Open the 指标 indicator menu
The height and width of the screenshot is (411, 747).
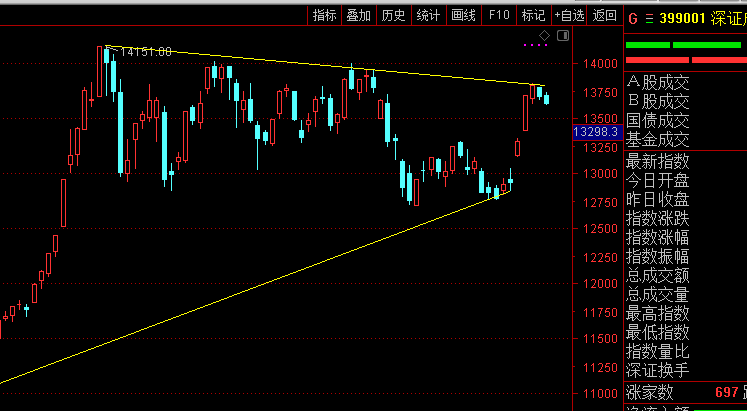tap(324, 15)
